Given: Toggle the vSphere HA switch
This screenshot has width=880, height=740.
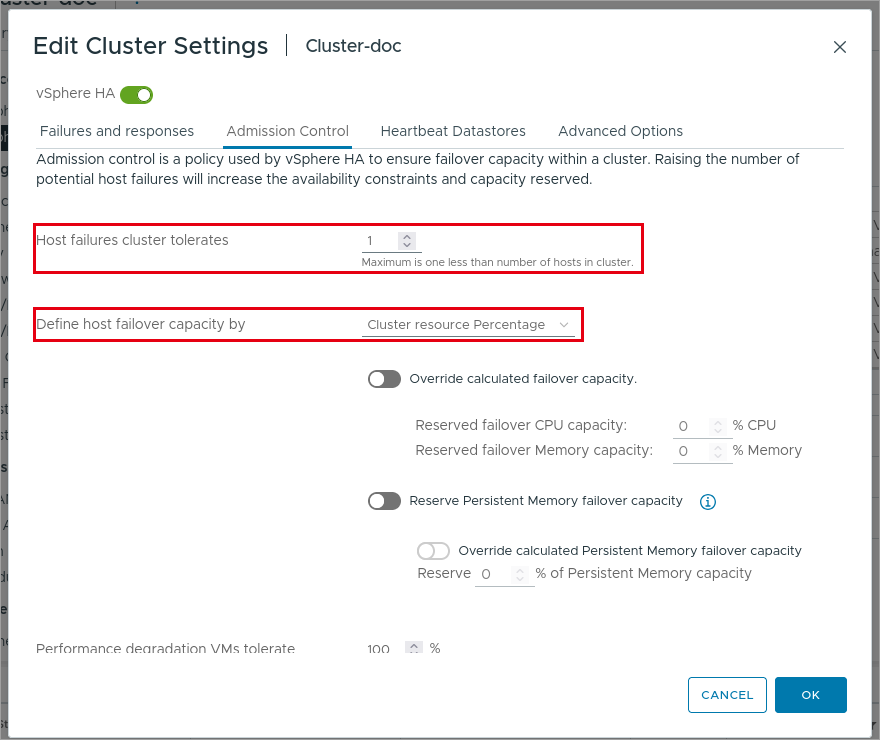Looking at the screenshot, I should click(136, 95).
